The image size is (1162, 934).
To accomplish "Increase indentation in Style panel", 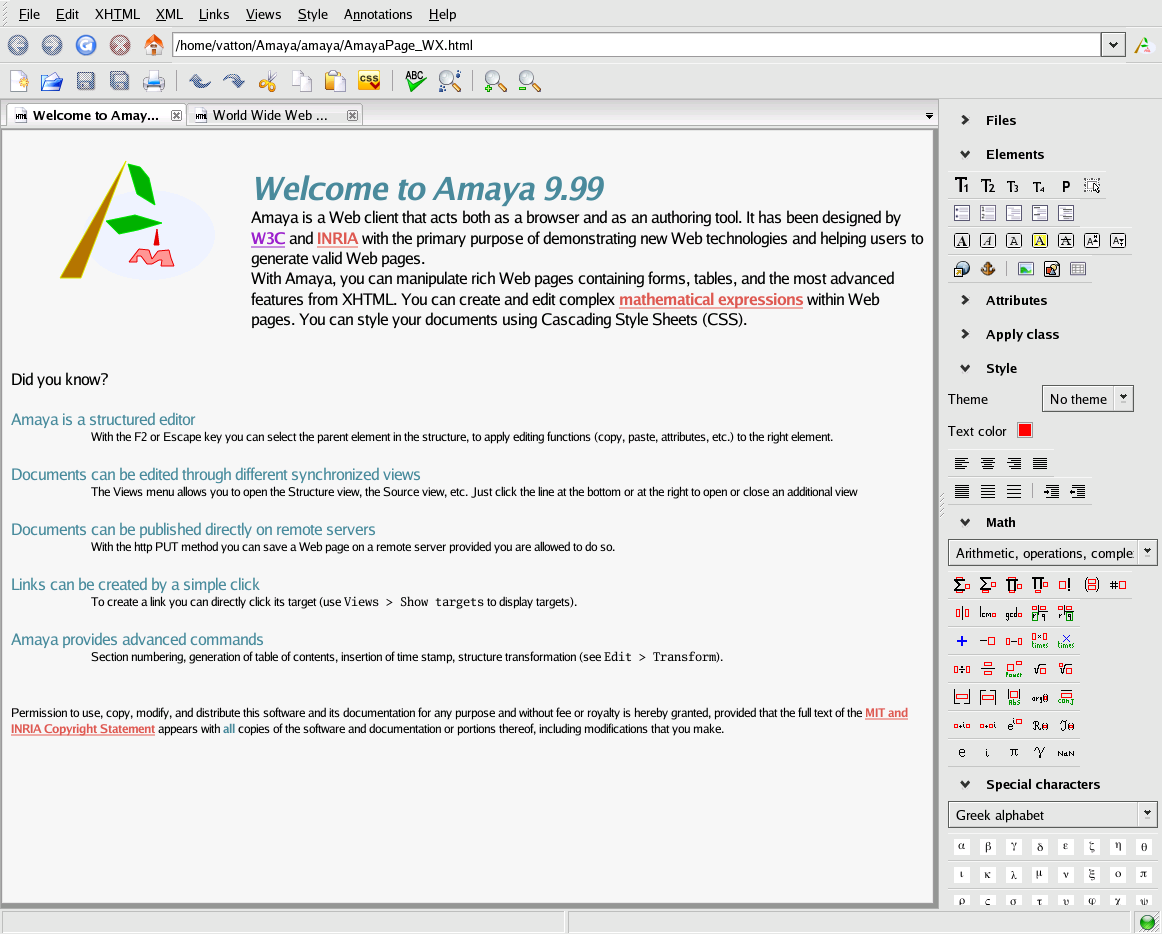I will (1052, 491).
